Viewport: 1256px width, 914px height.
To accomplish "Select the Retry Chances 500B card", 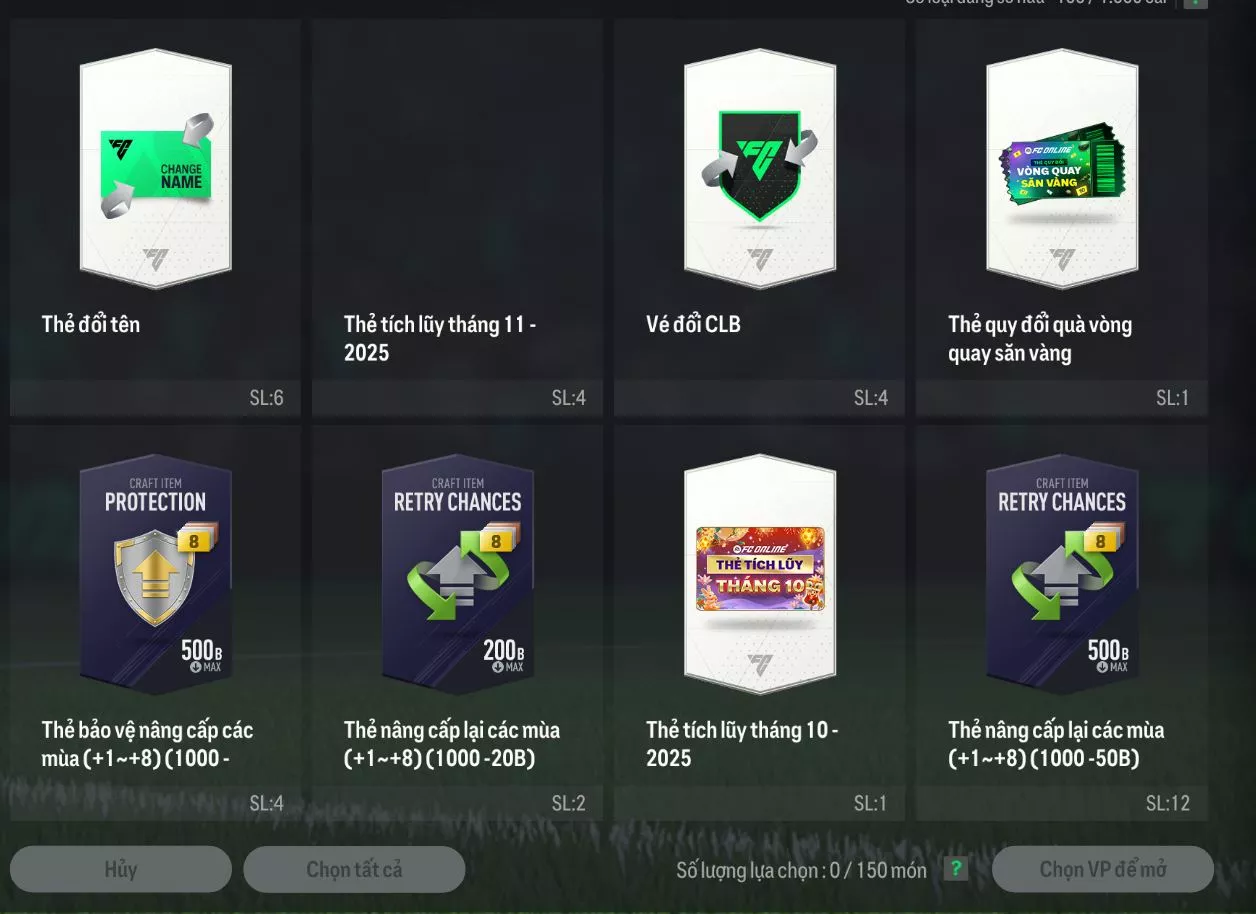I will (1062, 575).
